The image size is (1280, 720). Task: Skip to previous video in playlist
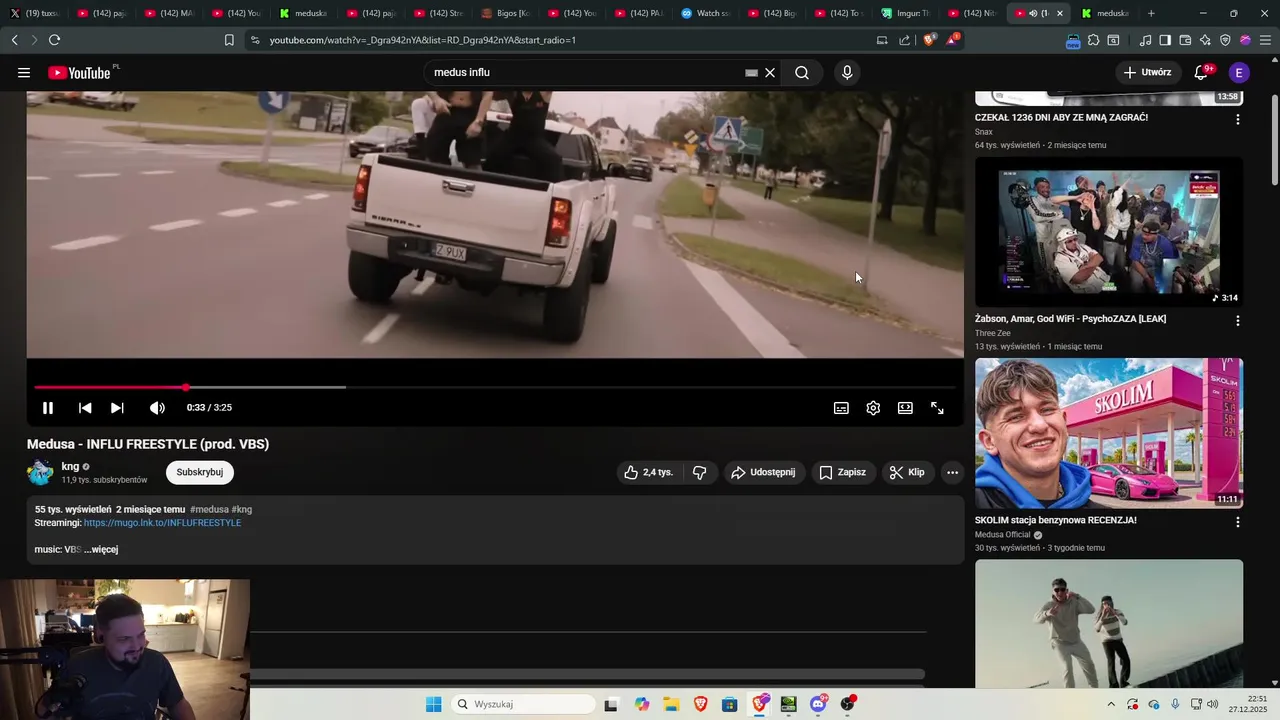click(x=85, y=408)
